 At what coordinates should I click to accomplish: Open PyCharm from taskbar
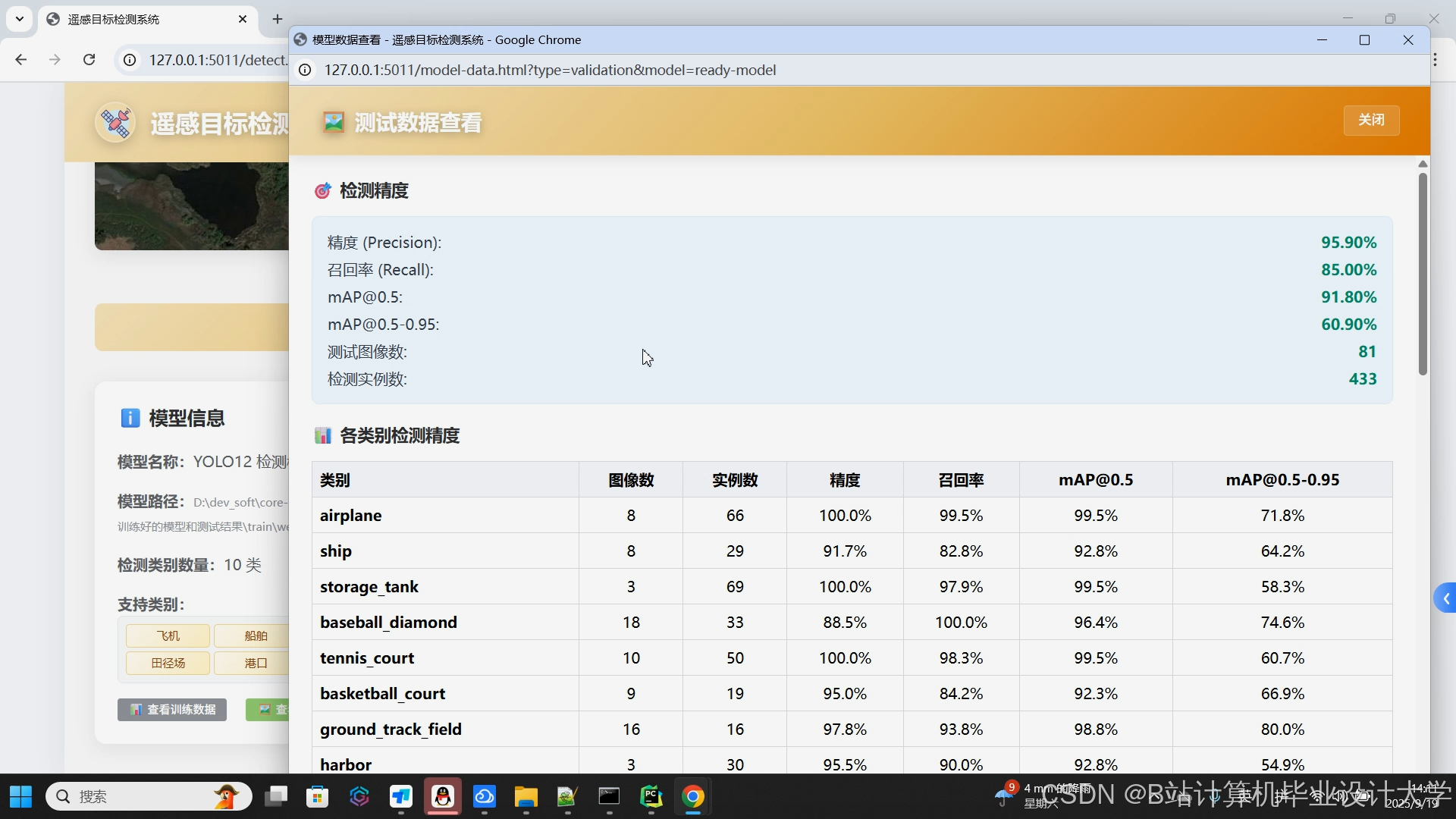tap(651, 796)
